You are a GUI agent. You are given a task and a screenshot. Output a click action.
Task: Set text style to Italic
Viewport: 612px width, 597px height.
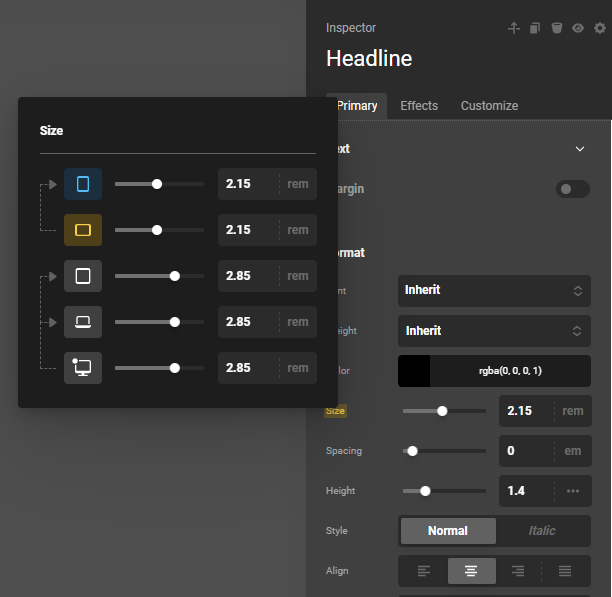coord(542,531)
